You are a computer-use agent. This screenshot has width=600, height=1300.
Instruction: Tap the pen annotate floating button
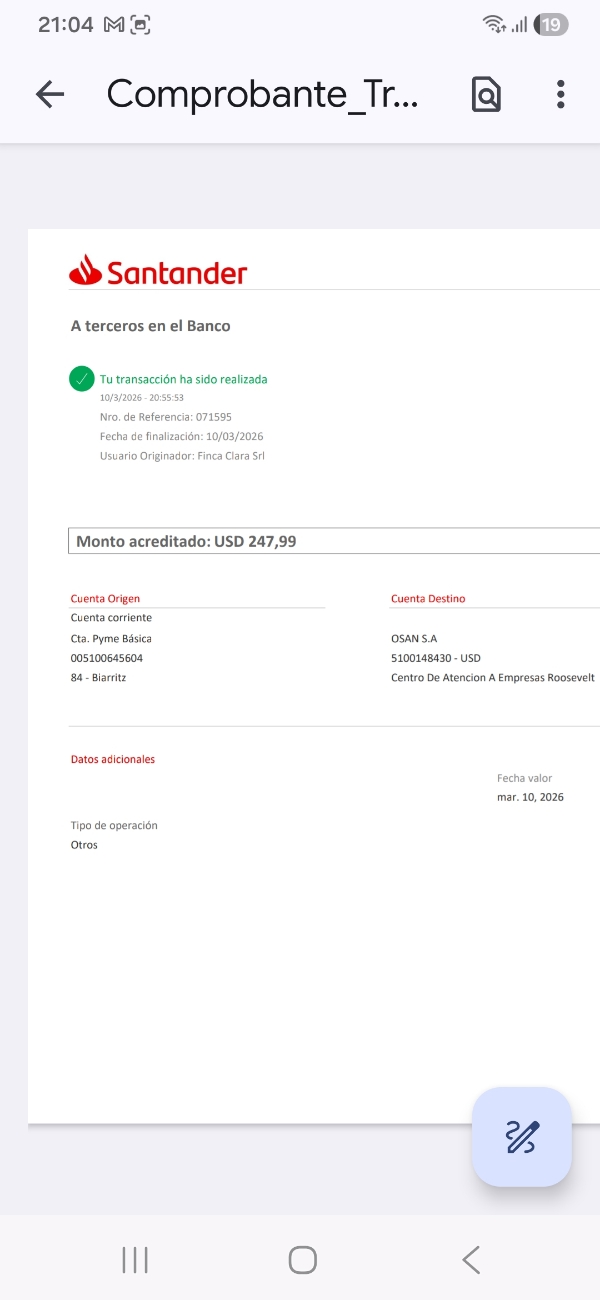[522, 1137]
